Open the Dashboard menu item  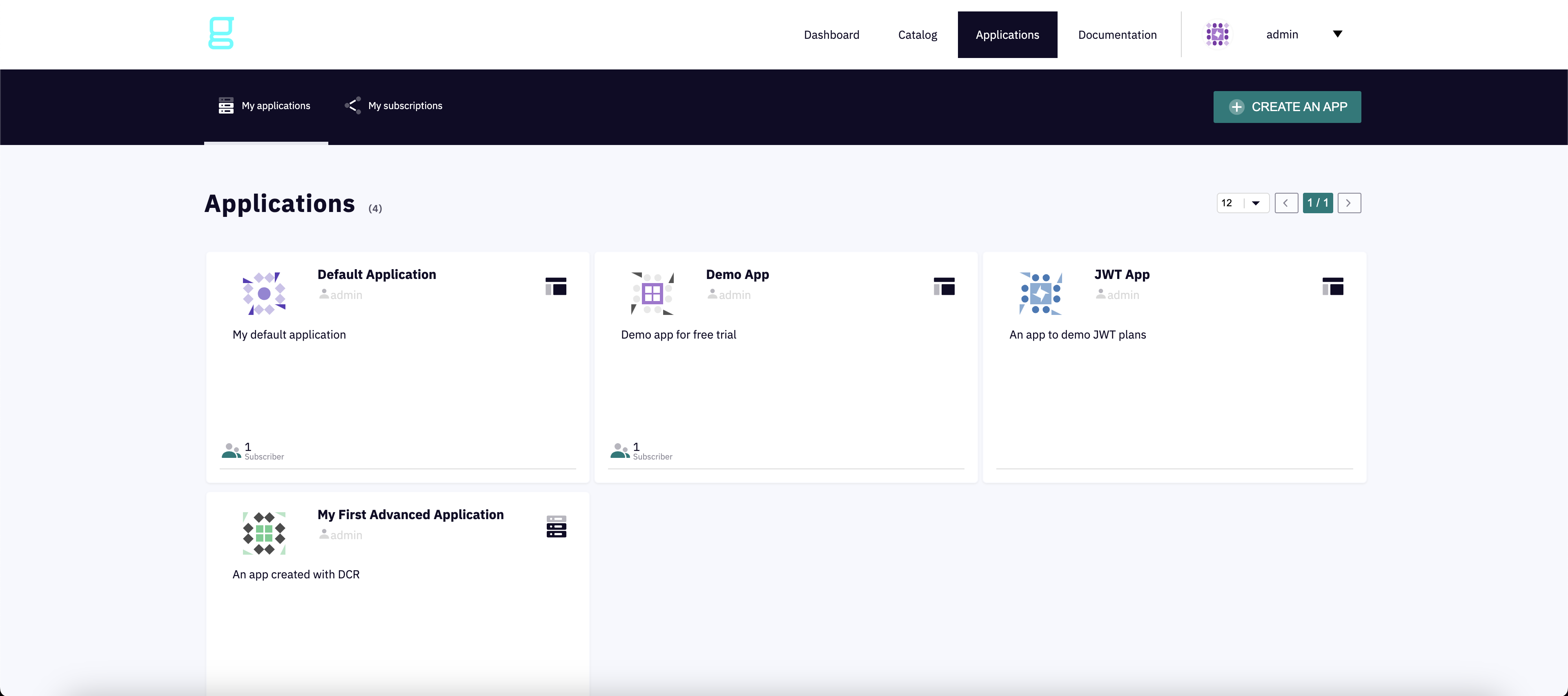click(831, 35)
